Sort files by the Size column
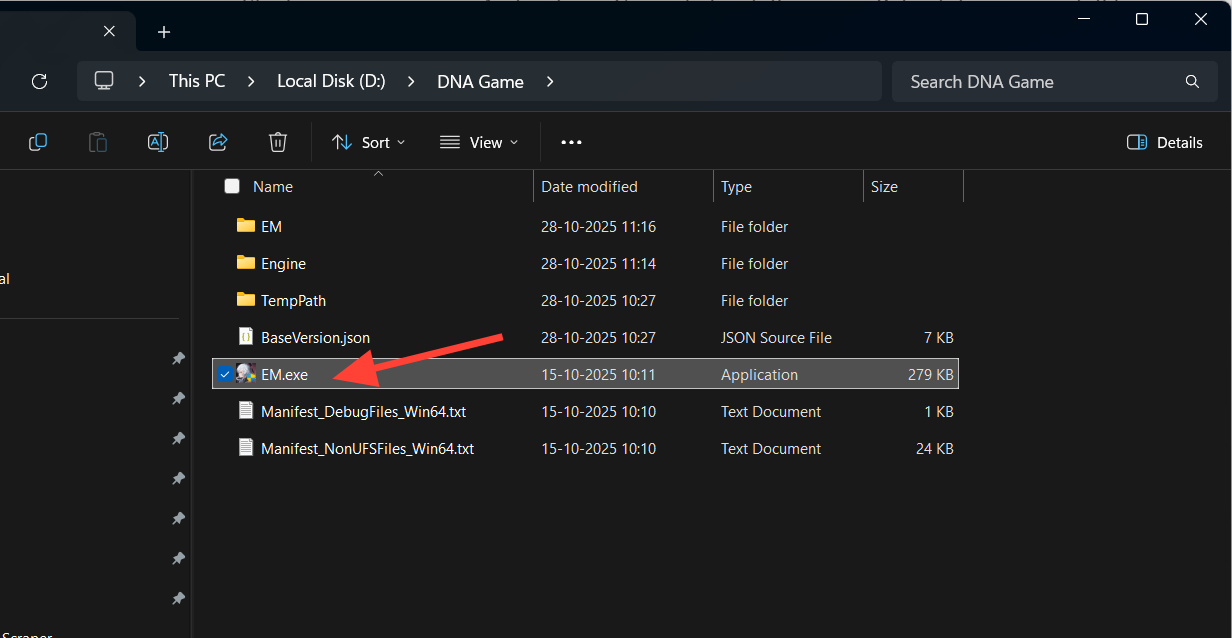Image resolution: width=1232 pixels, height=638 pixels. coord(884,186)
